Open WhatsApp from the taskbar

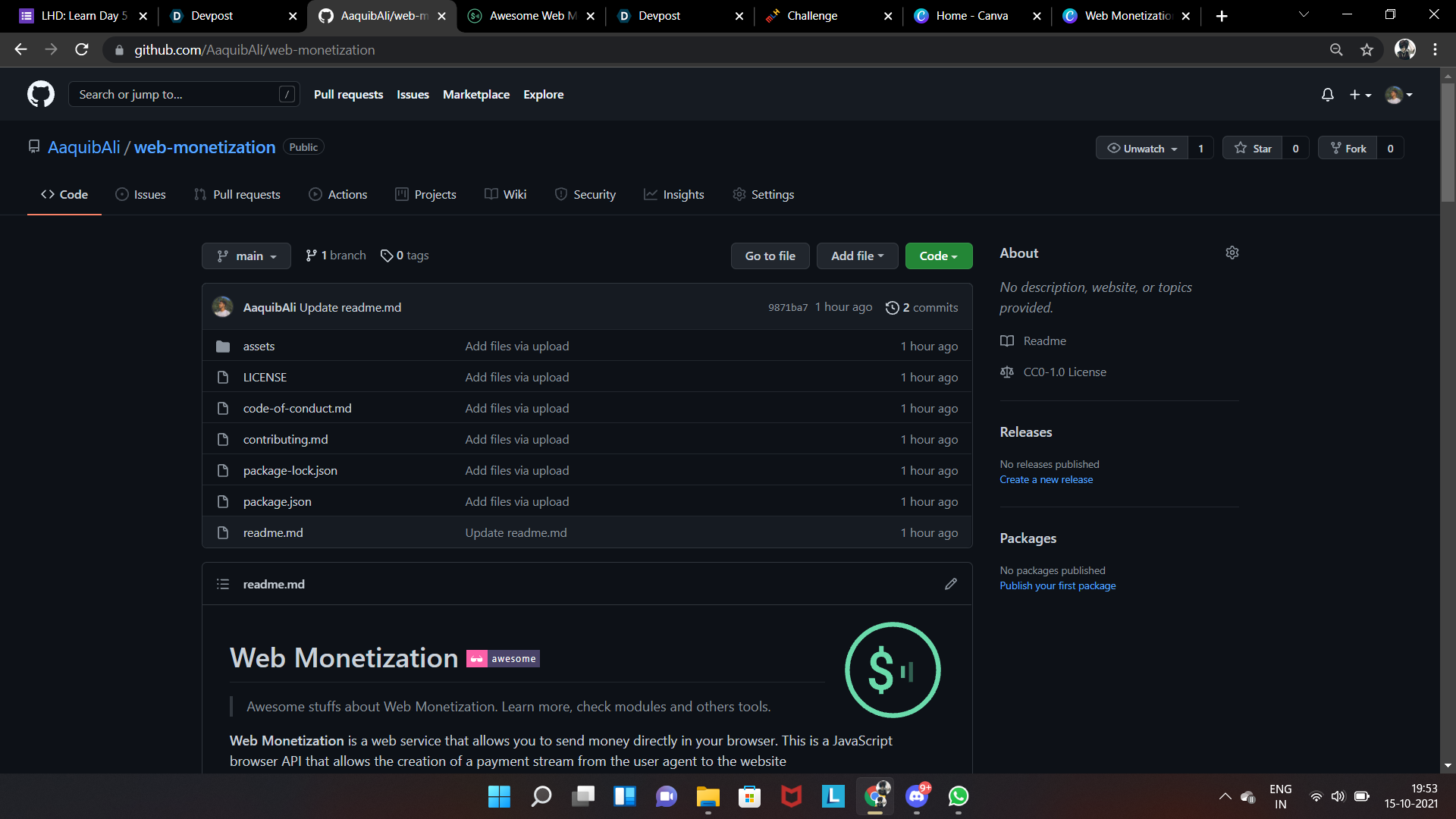pyautogui.click(x=959, y=796)
